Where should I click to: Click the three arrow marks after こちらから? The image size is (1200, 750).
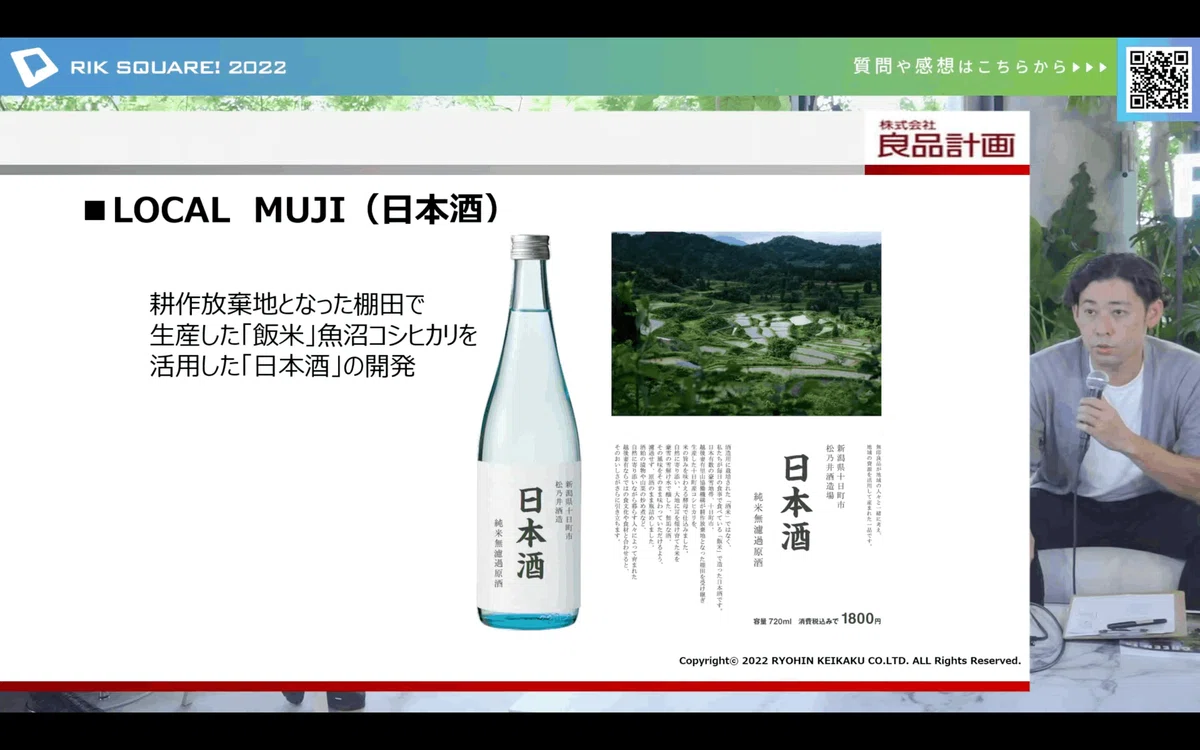pos(1090,67)
